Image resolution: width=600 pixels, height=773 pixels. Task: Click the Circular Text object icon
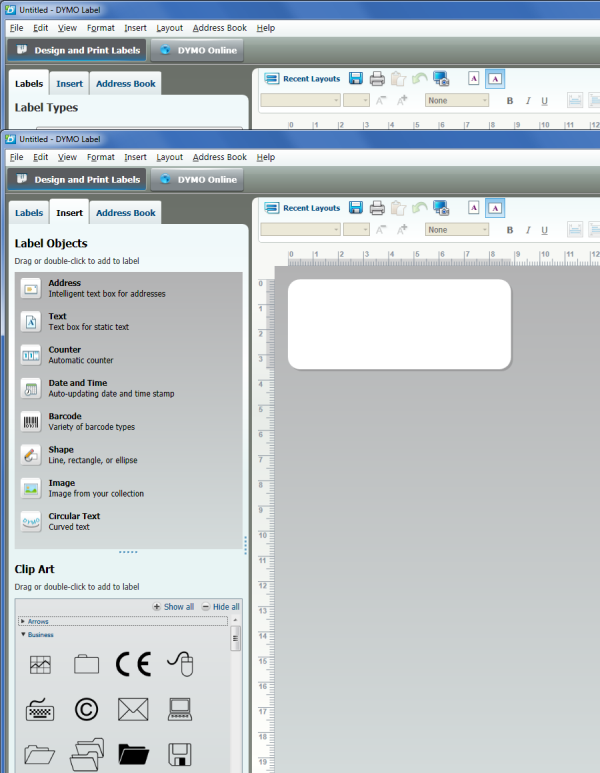click(31, 522)
